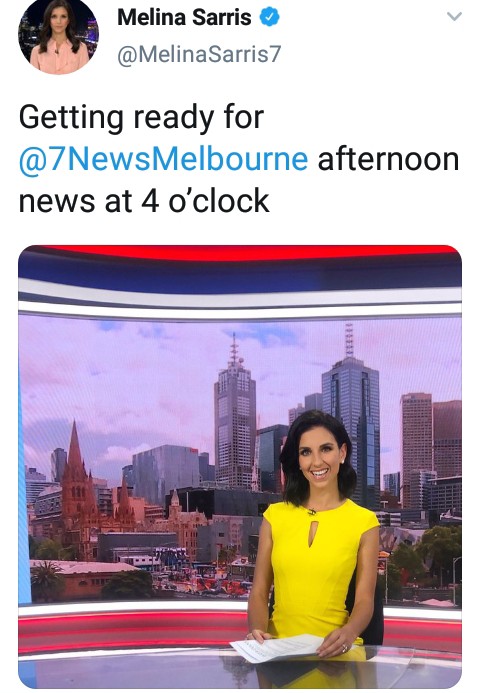Click the papers on the news desk
This screenshot has width=480, height=693.
click(x=278, y=648)
